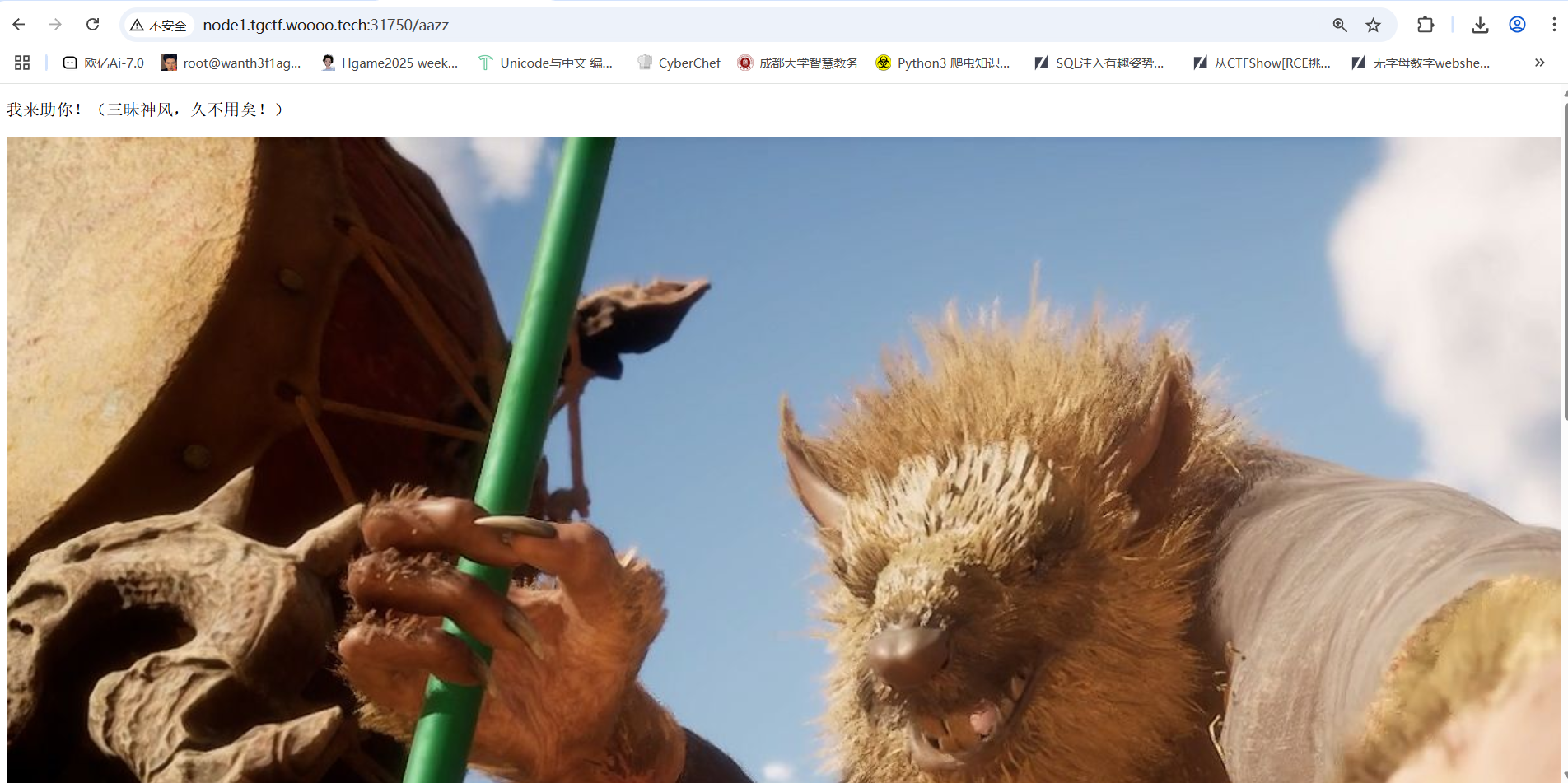Click the 不安全 site security indicator
Screen dimensions: 1568x783
tap(159, 26)
